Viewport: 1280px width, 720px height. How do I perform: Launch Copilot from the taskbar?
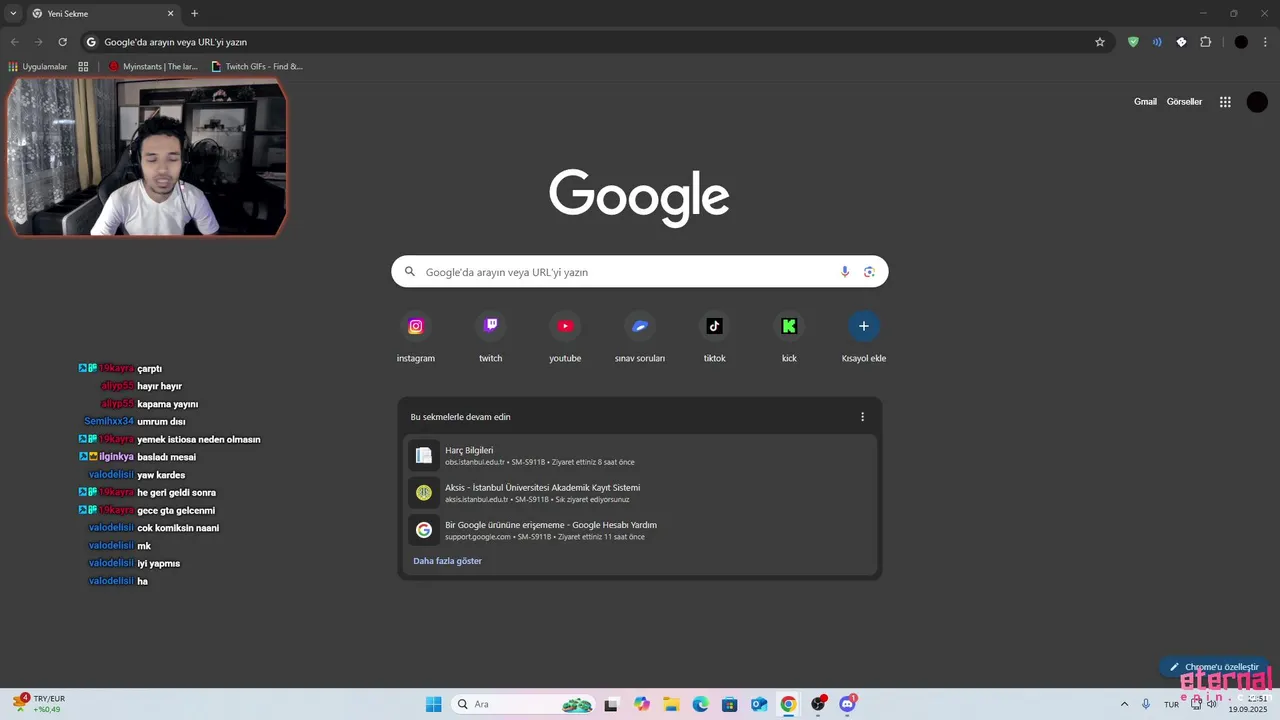click(642, 704)
